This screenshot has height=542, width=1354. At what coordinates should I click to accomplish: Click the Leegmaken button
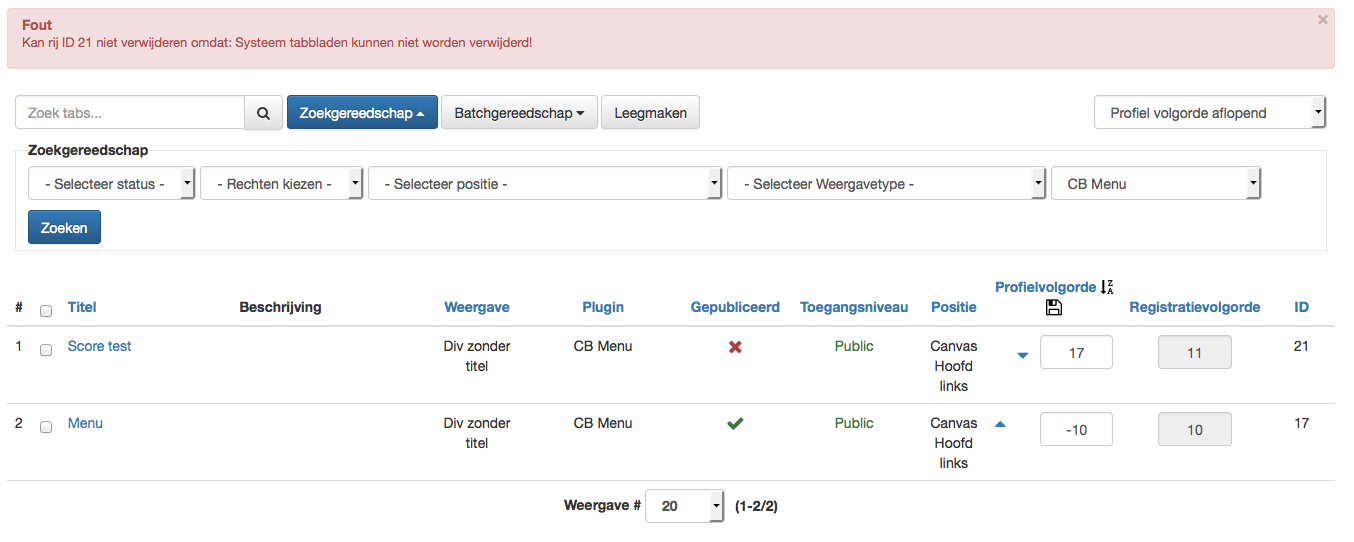[x=650, y=113]
